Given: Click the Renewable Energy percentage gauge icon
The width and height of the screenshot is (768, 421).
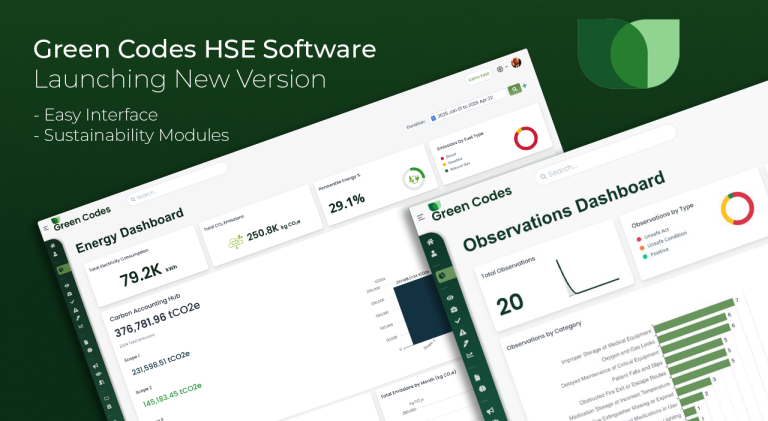Looking at the screenshot, I should tap(414, 178).
